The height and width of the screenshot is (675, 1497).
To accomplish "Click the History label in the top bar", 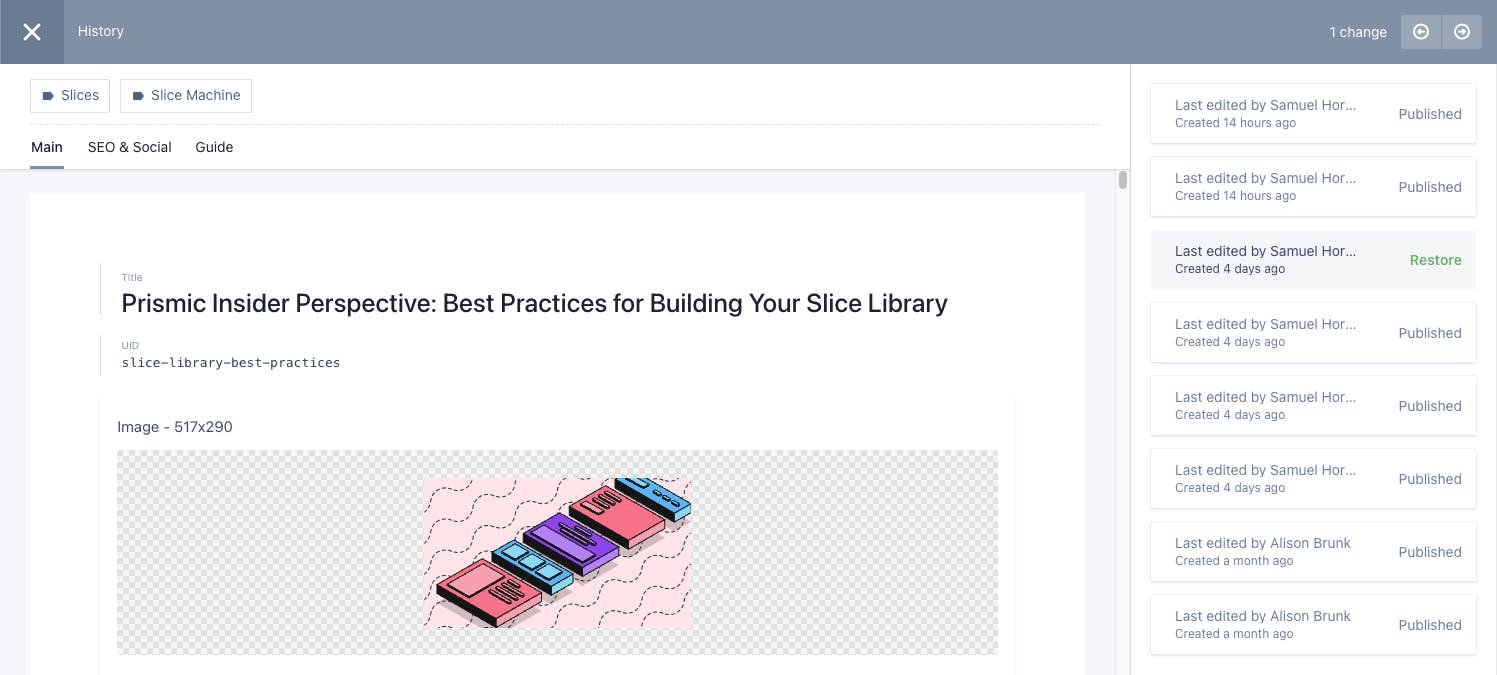I will 100,31.
